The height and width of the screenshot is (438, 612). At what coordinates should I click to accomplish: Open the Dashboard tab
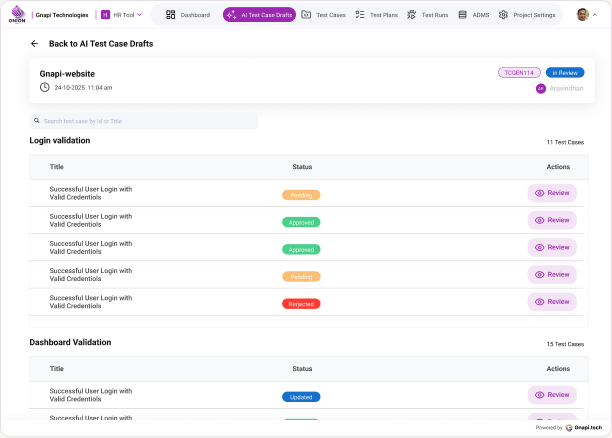click(188, 15)
